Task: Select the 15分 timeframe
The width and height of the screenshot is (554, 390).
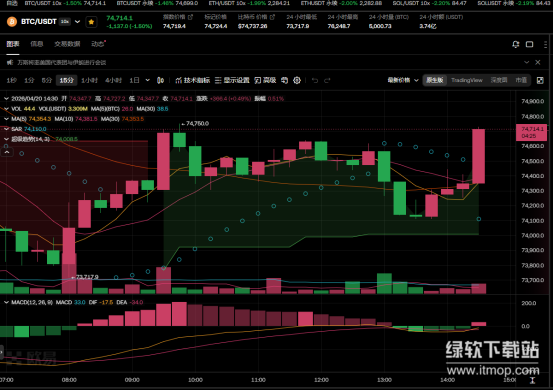Action: click(66, 81)
